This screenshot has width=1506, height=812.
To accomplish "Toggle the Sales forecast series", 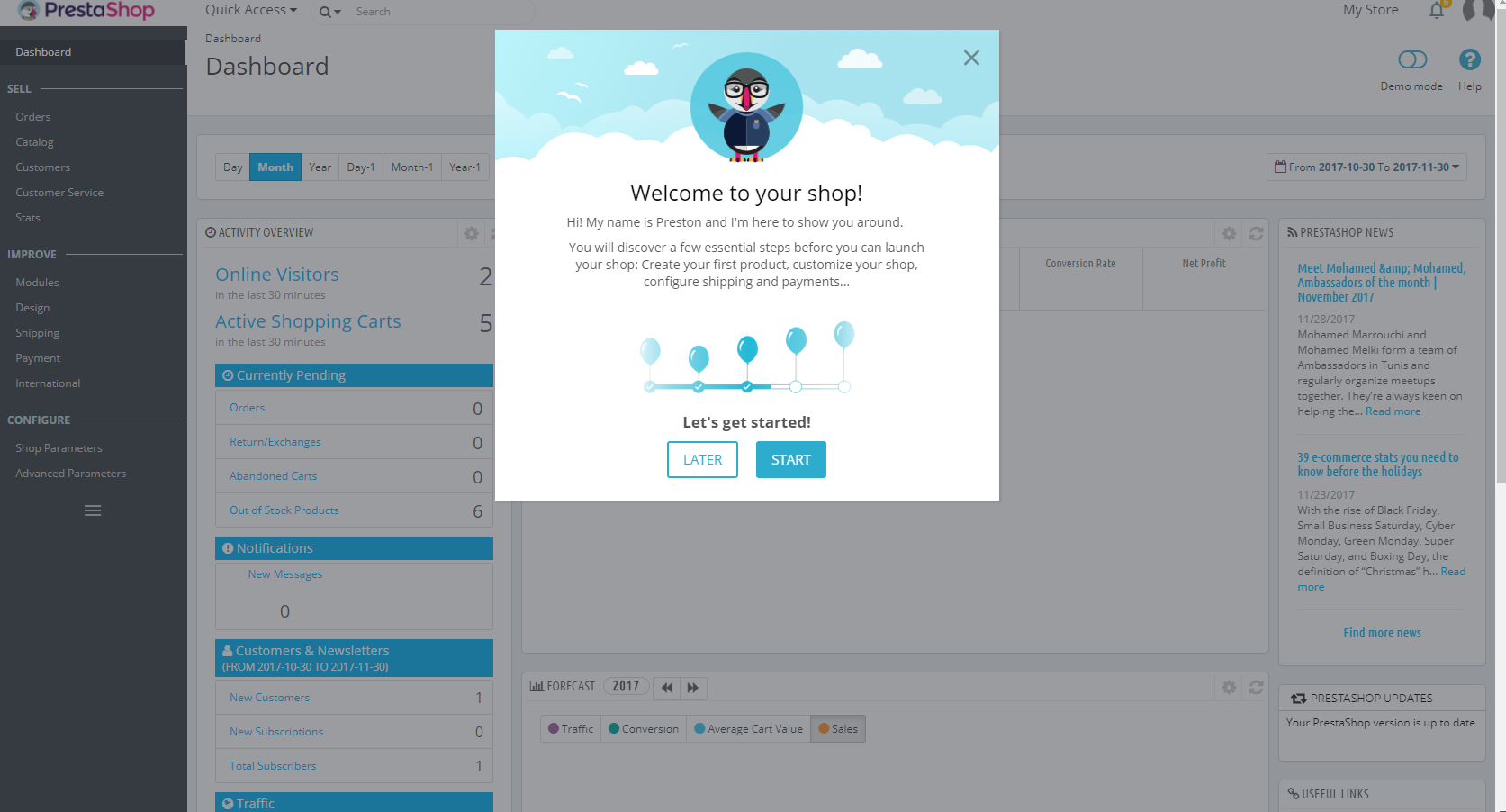I will click(838, 729).
